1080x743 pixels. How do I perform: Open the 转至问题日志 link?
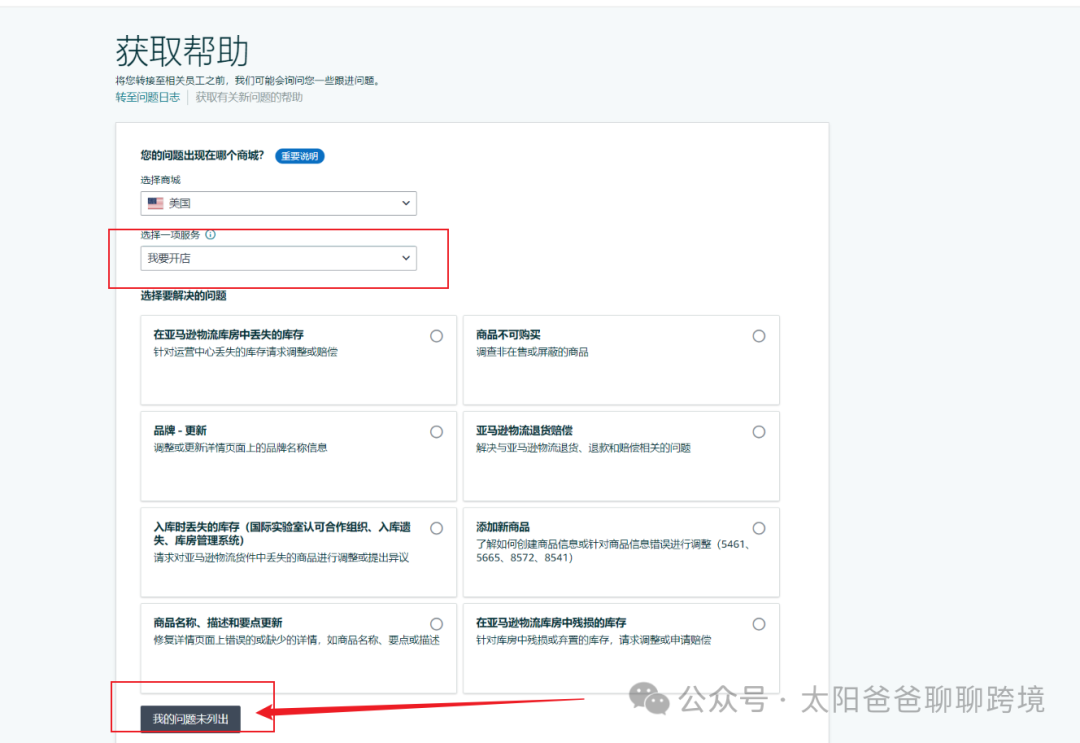click(147, 97)
